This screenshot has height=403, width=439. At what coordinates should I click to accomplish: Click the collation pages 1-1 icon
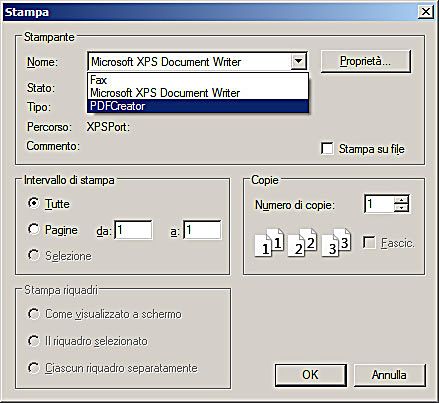point(269,243)
